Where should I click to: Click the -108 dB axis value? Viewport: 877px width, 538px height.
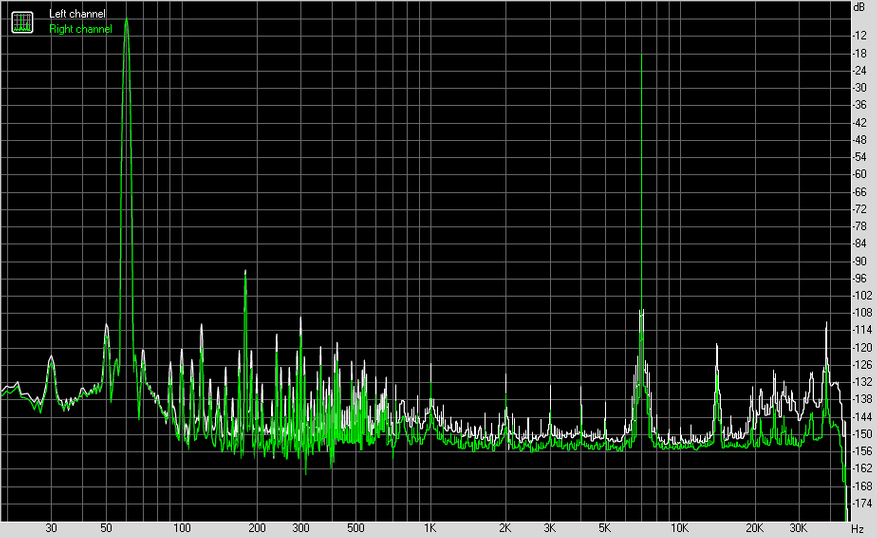861,313
